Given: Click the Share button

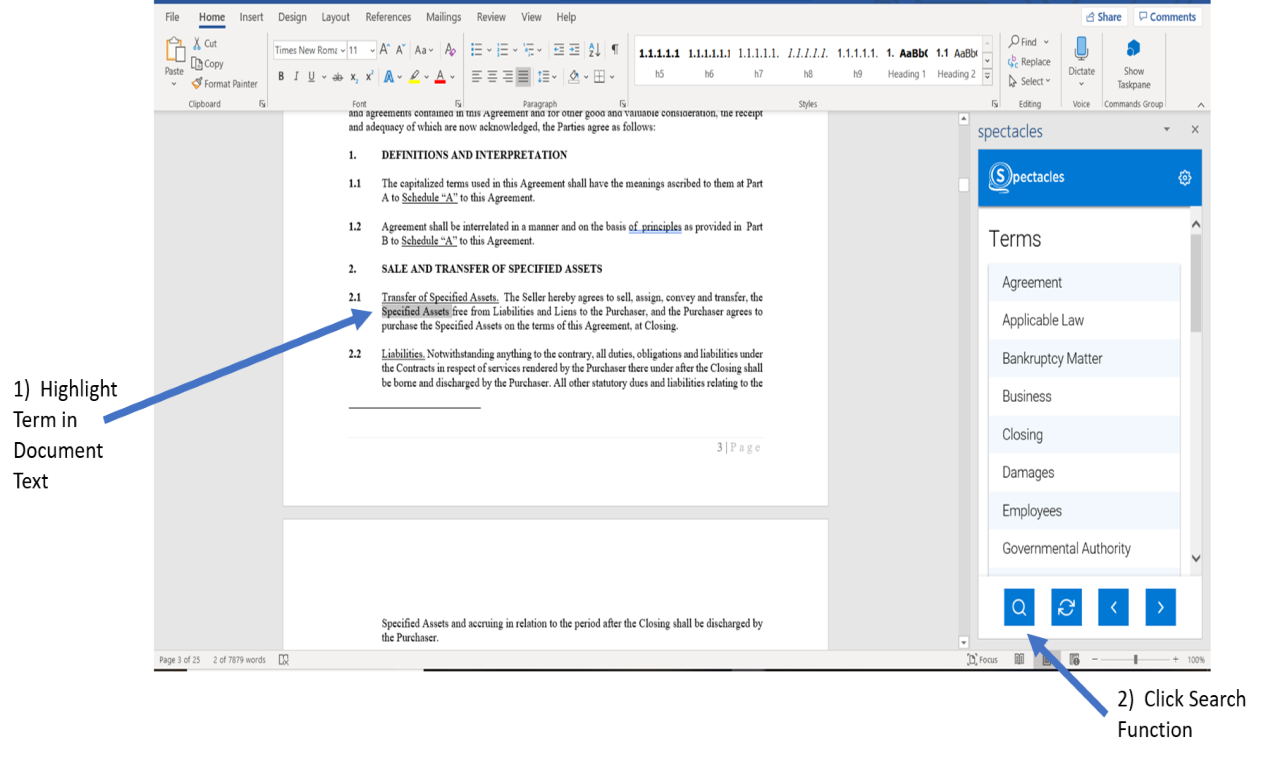Looking at the screenshot, I should point(1104,17).
